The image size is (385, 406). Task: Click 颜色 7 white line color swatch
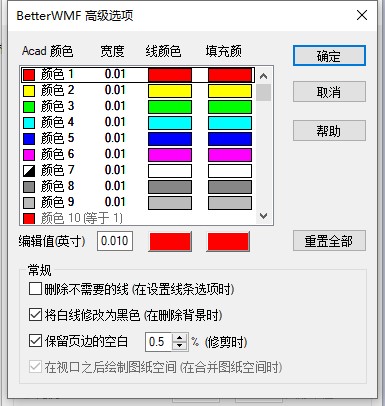(x=170, y=171)
